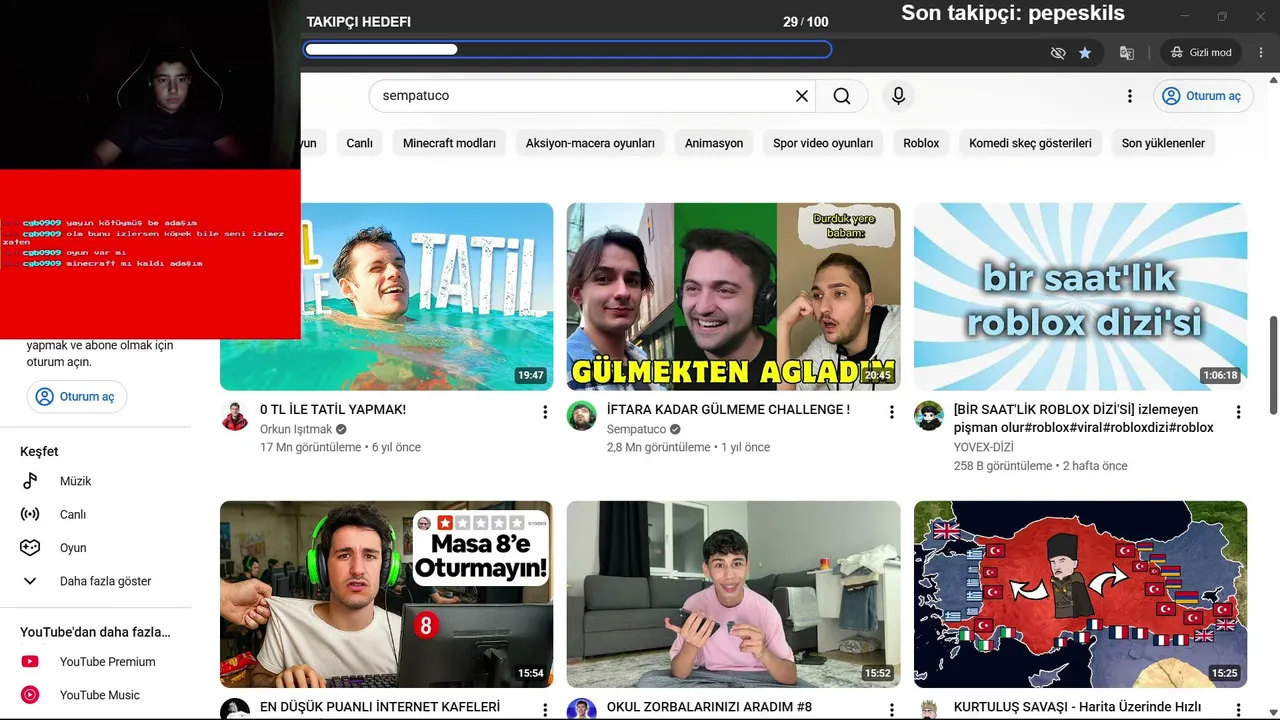This screenshot has height=720, width=1280.
Task: Clear the sempatuco search text
Action: 802,96
